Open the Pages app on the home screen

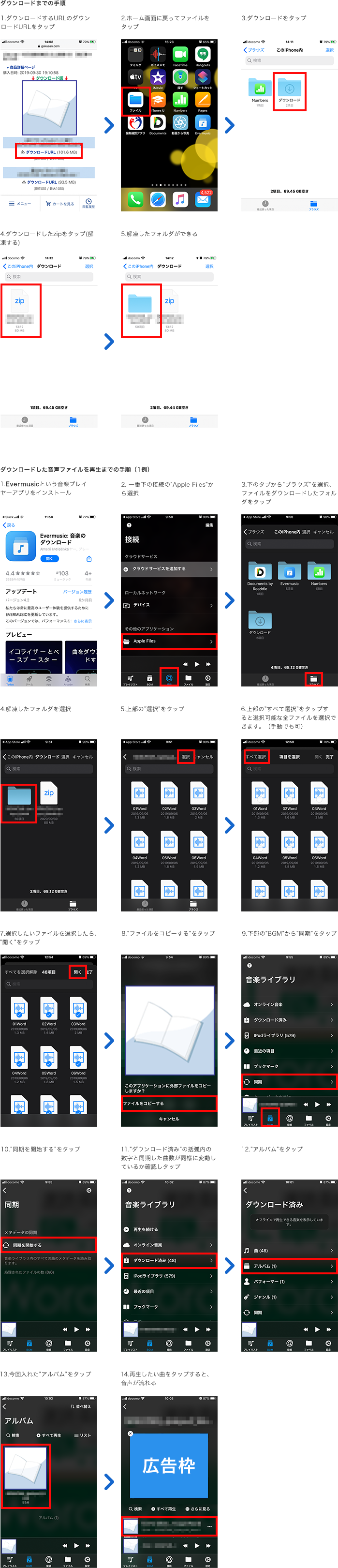pyautogui.click(x=203, y=100)
